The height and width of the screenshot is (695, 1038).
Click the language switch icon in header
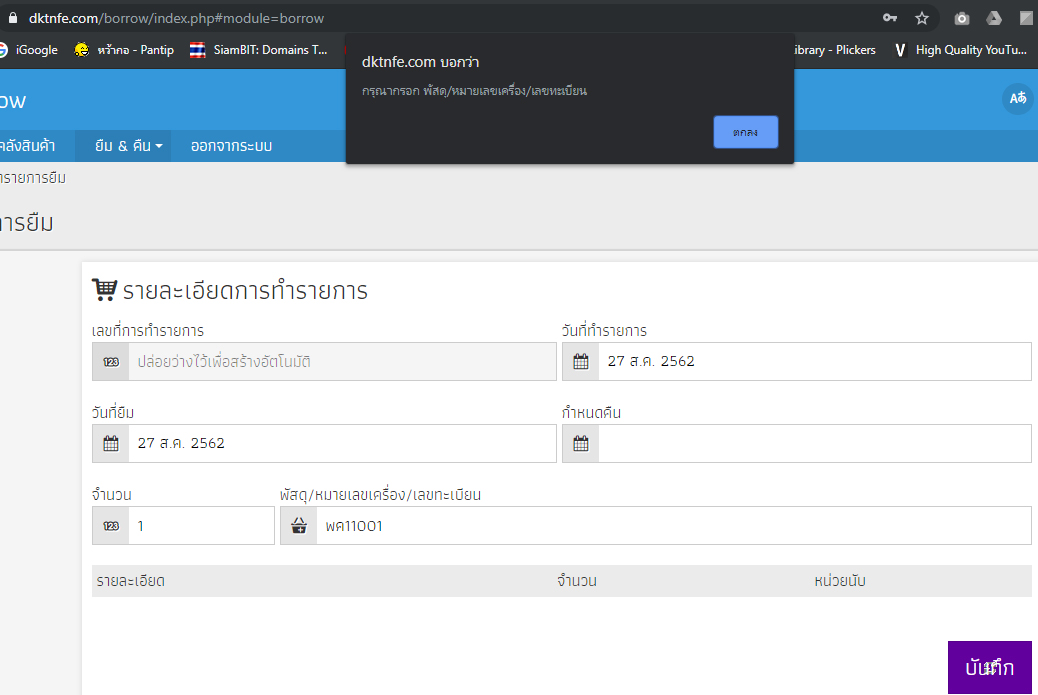(1017, 98)
